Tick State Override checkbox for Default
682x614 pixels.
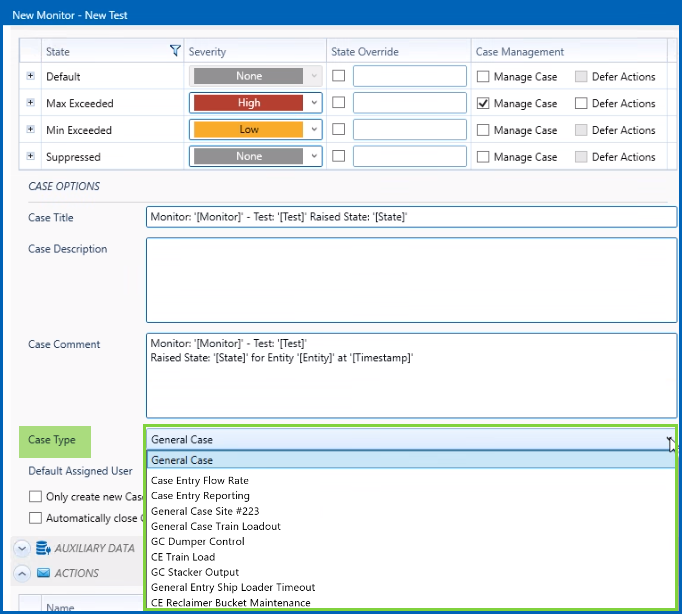(339, 76)
